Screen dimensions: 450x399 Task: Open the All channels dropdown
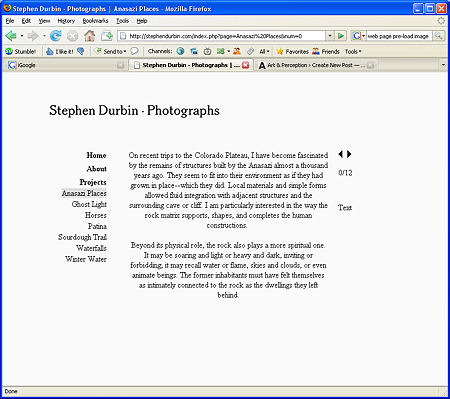[x=264, y=51]
